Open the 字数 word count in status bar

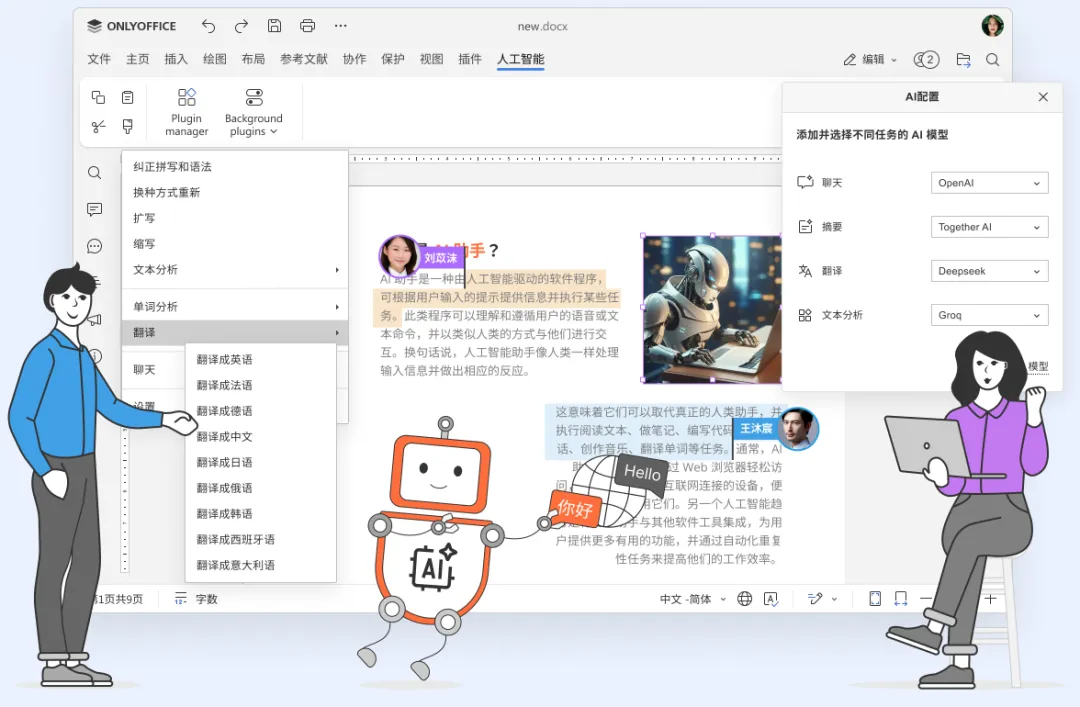(x=196, y=599)
